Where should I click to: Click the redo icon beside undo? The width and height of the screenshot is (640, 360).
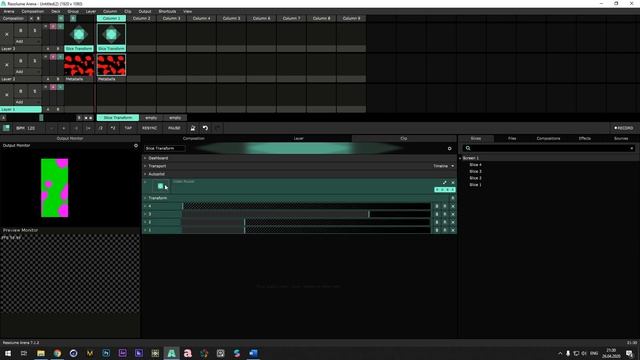click(x=218, y=128)
